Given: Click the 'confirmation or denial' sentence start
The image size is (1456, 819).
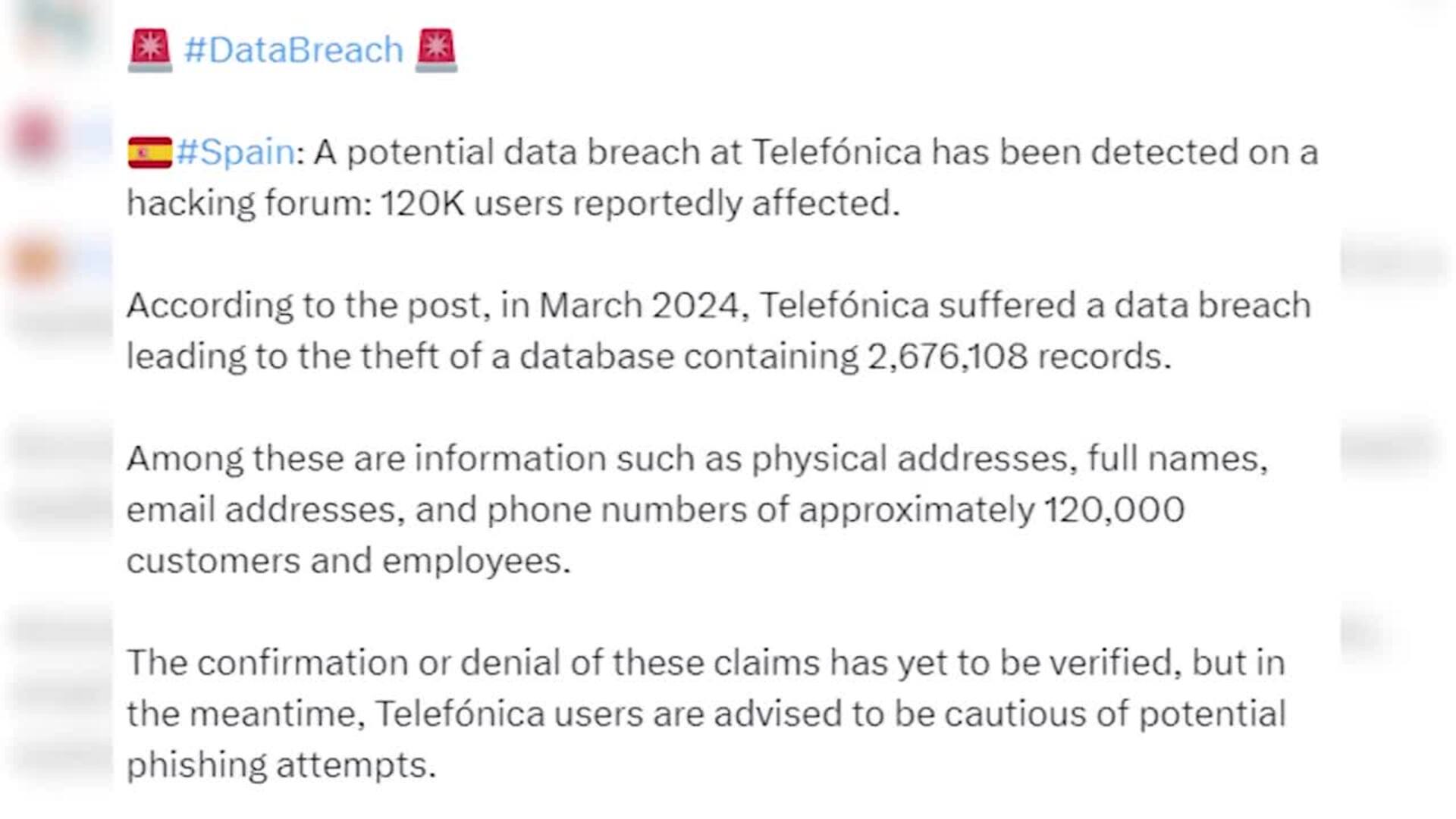Looking at the screenshot, I should pos(349,663).
